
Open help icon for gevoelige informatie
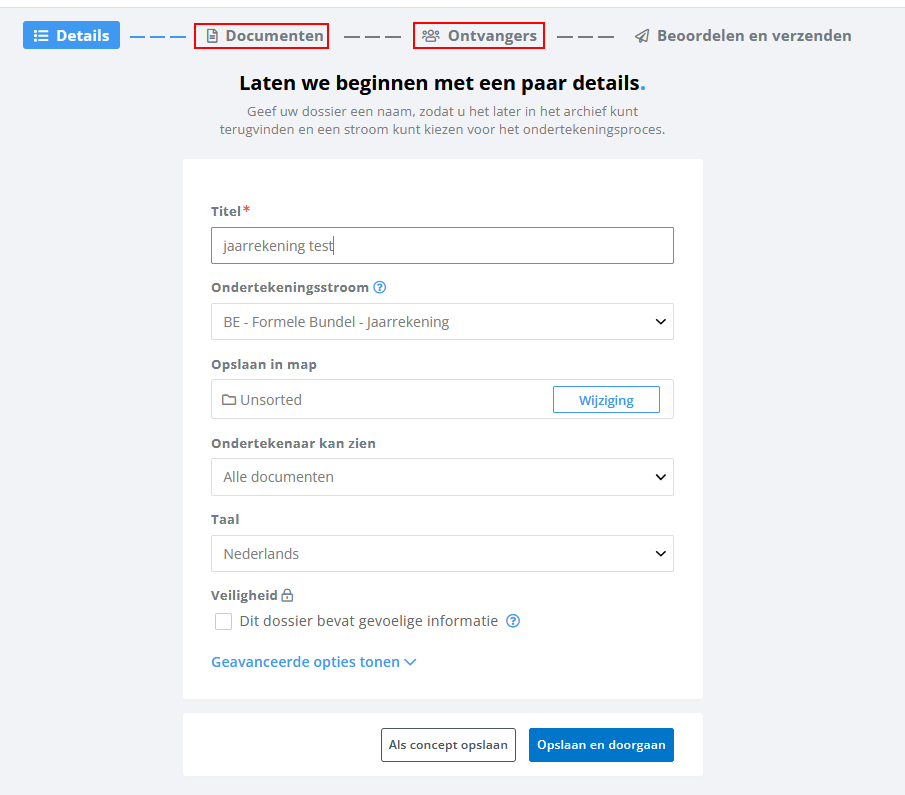pyautogui.click(x=513, y=621)
